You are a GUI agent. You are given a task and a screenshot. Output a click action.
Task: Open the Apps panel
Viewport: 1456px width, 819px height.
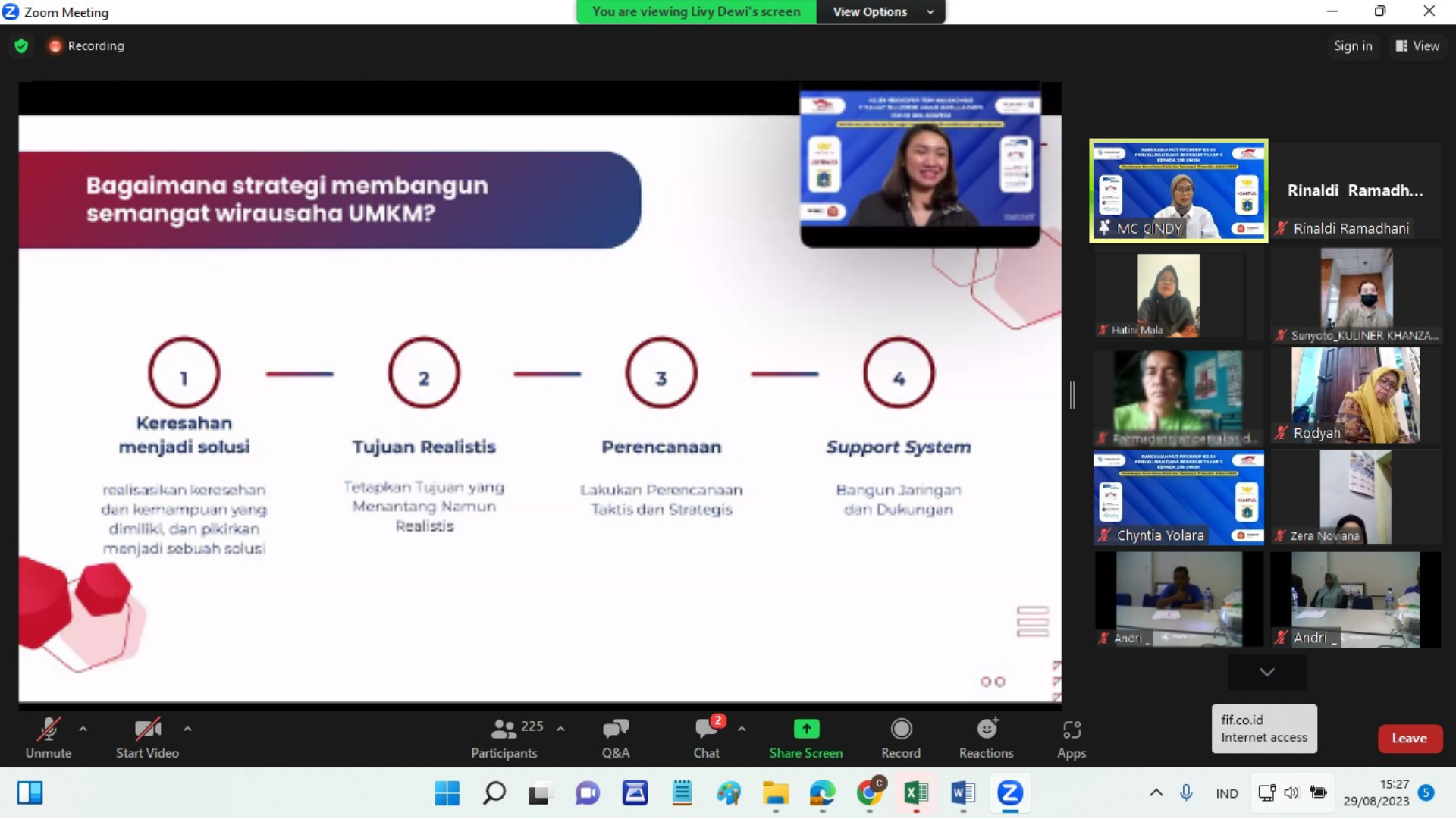(x=1072, y=737)
